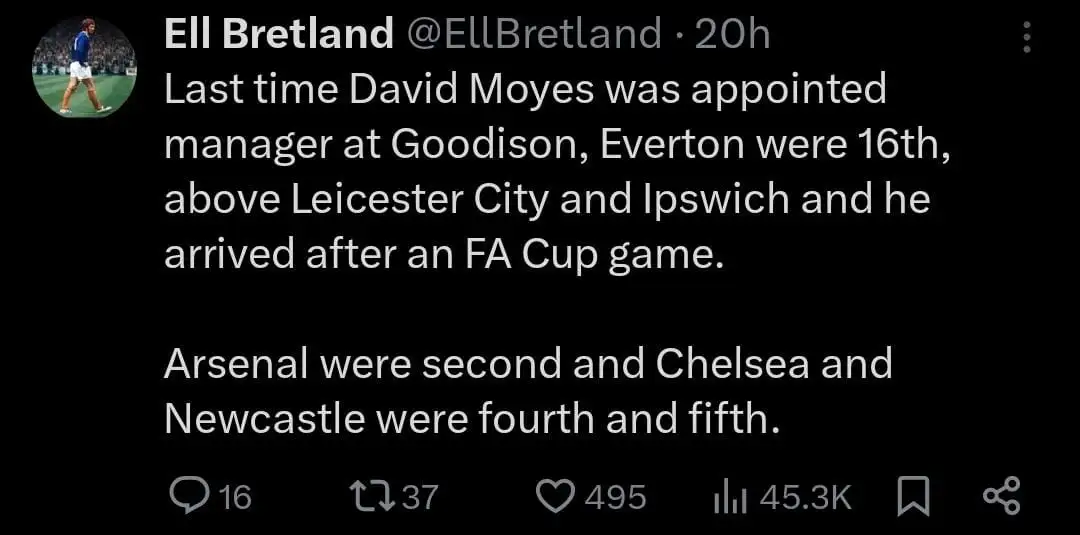Open the three-dot more options menu
The image size is (1080, 535).
point(1025,37)
